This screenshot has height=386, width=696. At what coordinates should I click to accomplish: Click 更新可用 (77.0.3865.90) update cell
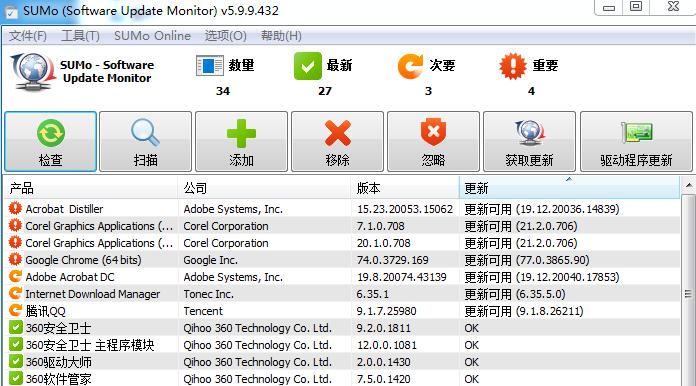pyautogui.click(x=526, y=260)
